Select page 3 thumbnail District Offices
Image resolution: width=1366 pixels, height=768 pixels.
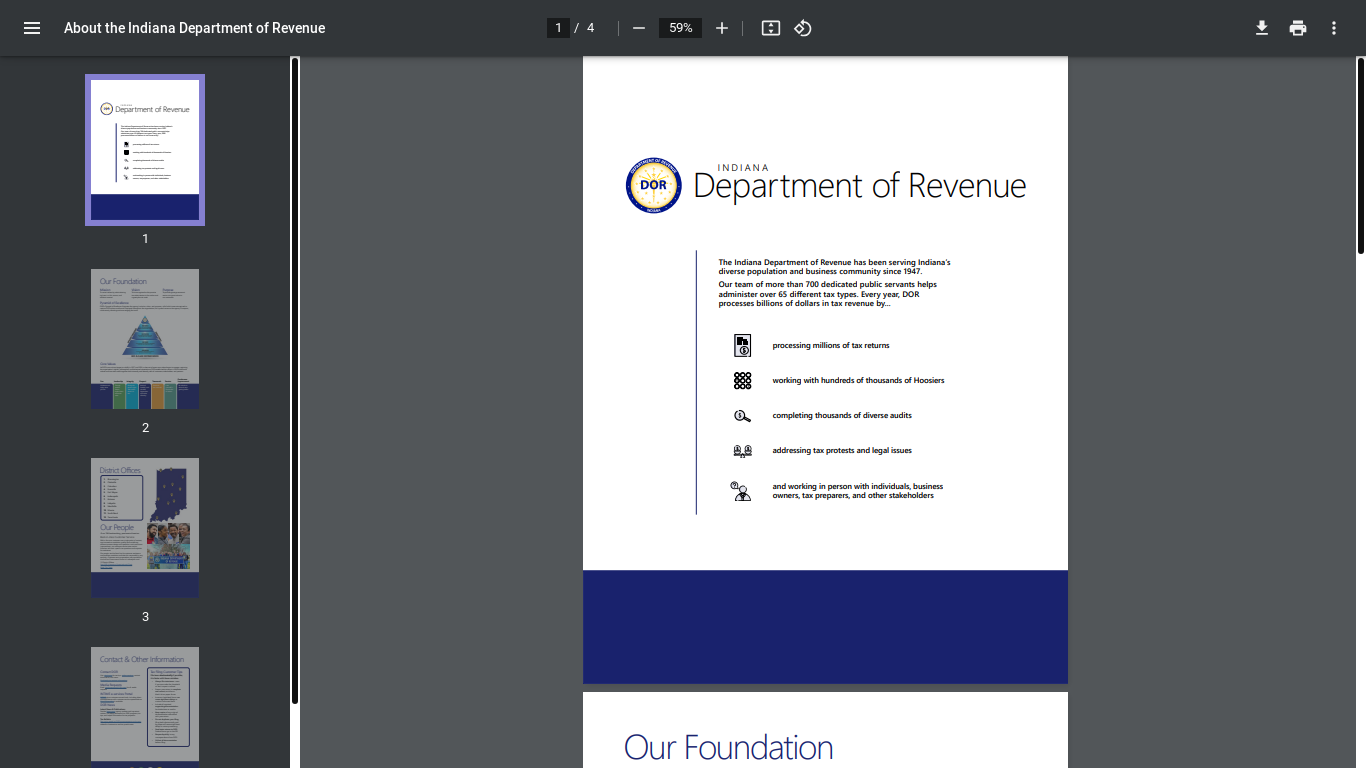pos(145,528)
